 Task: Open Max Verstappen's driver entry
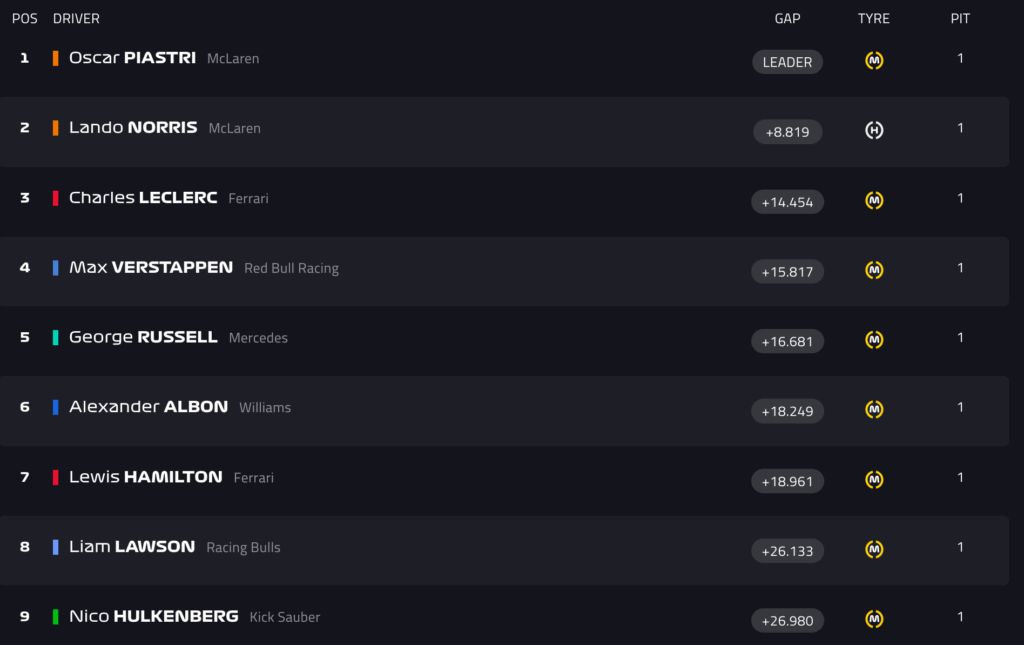(x=151, y=268)
